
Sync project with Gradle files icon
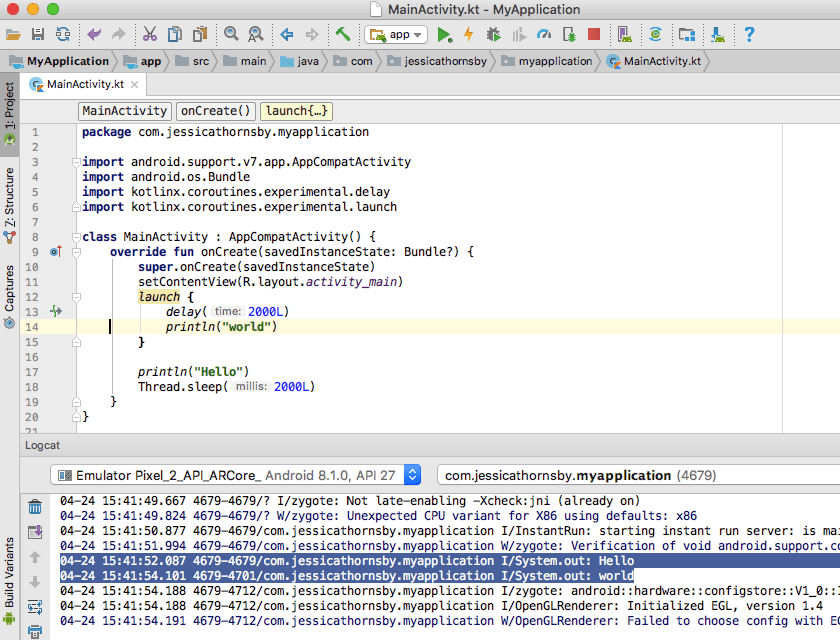tap(655, 33)
